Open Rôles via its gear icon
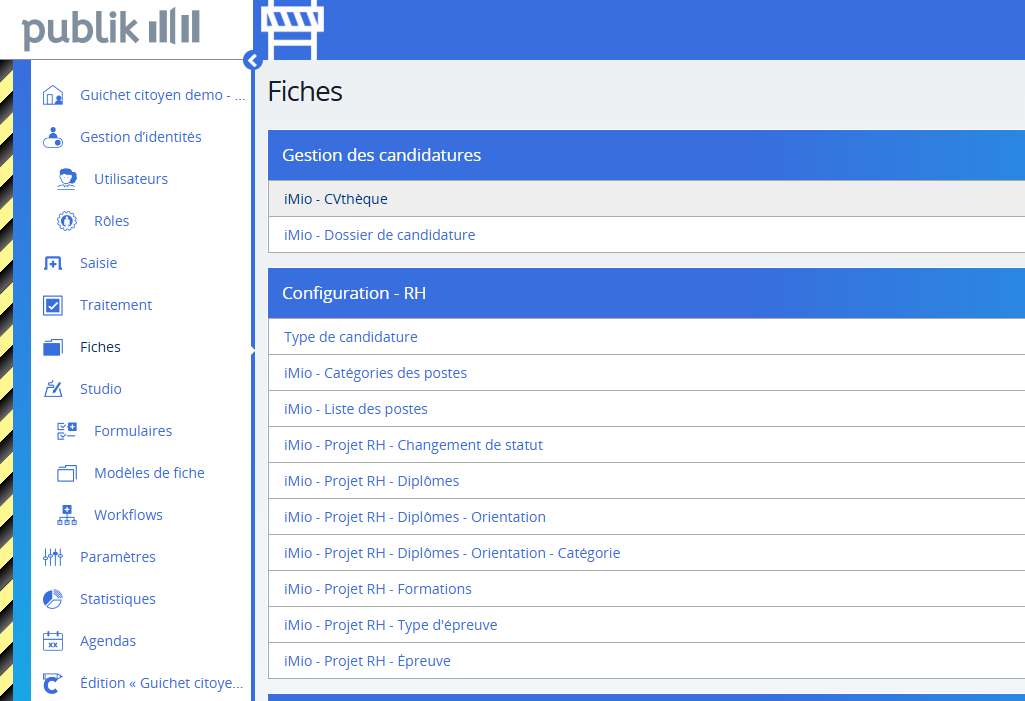1025x701 pixels. click(x=66, y=220)
